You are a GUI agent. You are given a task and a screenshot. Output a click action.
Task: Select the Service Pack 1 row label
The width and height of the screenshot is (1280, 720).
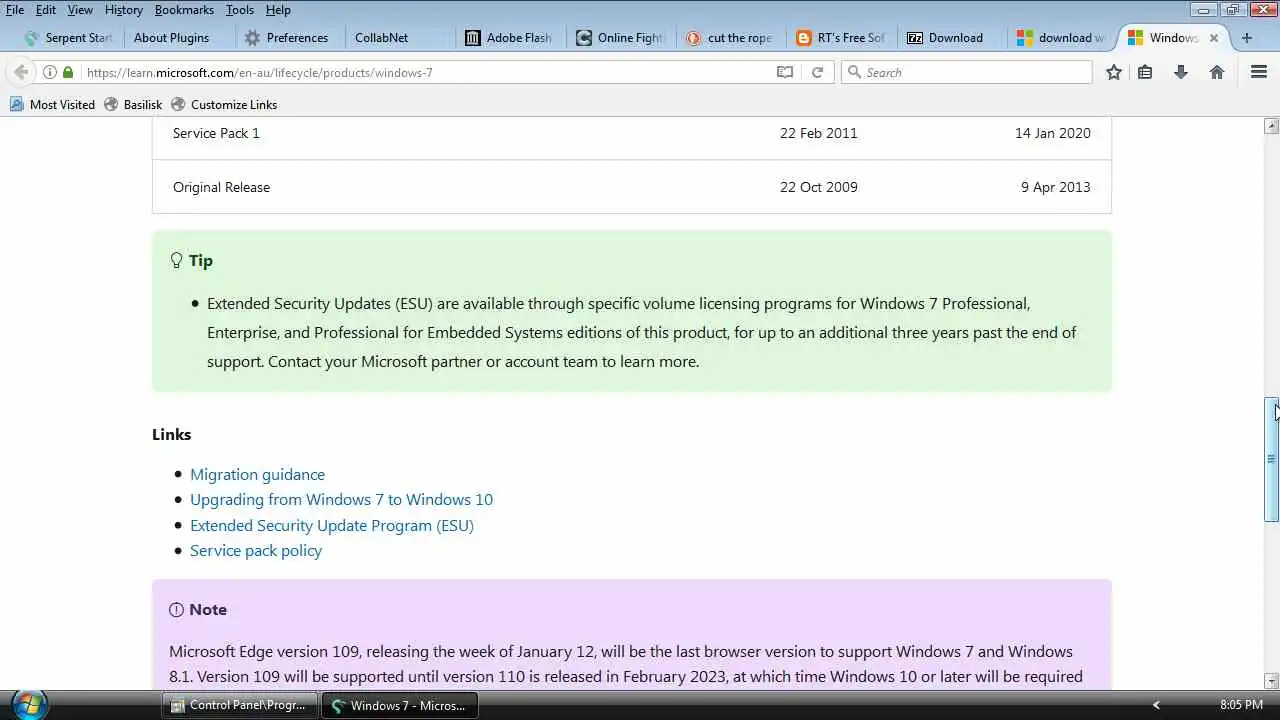(216, 133)
